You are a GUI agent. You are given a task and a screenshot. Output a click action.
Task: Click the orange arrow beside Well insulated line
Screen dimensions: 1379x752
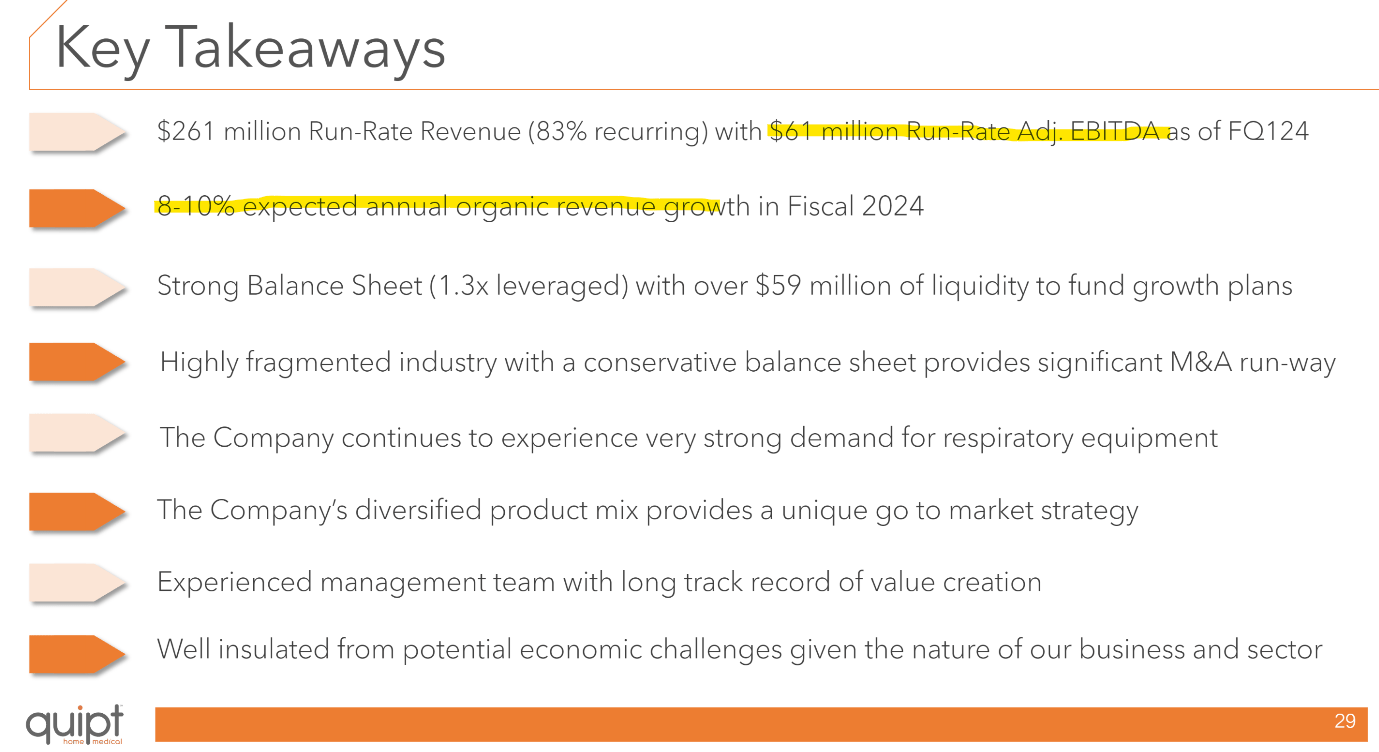click(76, 652)
